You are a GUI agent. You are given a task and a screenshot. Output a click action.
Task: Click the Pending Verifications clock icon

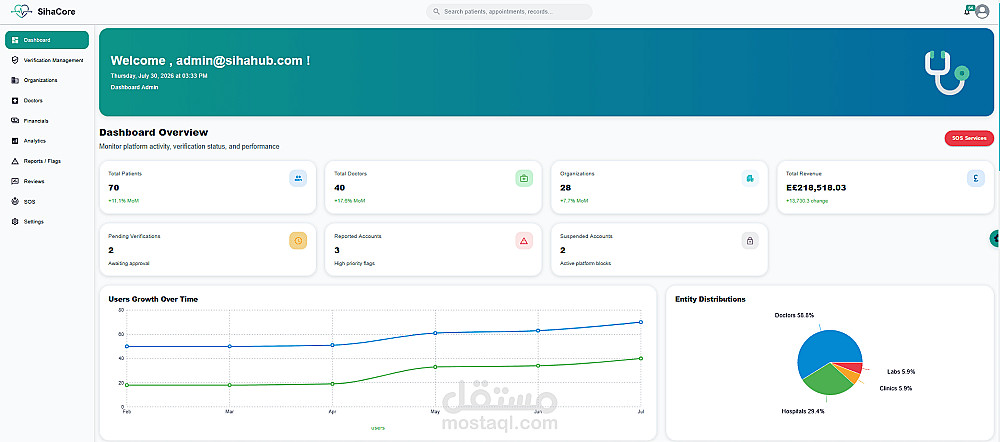(298, 240)
